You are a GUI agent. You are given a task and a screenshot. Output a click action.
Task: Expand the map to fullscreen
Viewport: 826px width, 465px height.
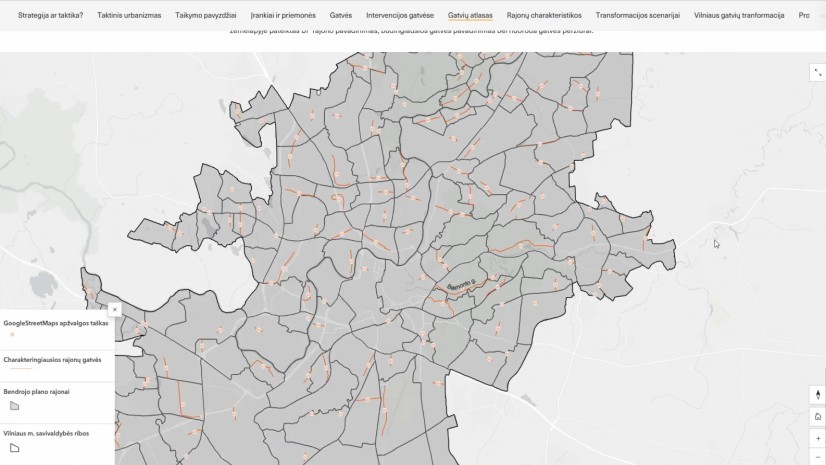pos(817,73)
